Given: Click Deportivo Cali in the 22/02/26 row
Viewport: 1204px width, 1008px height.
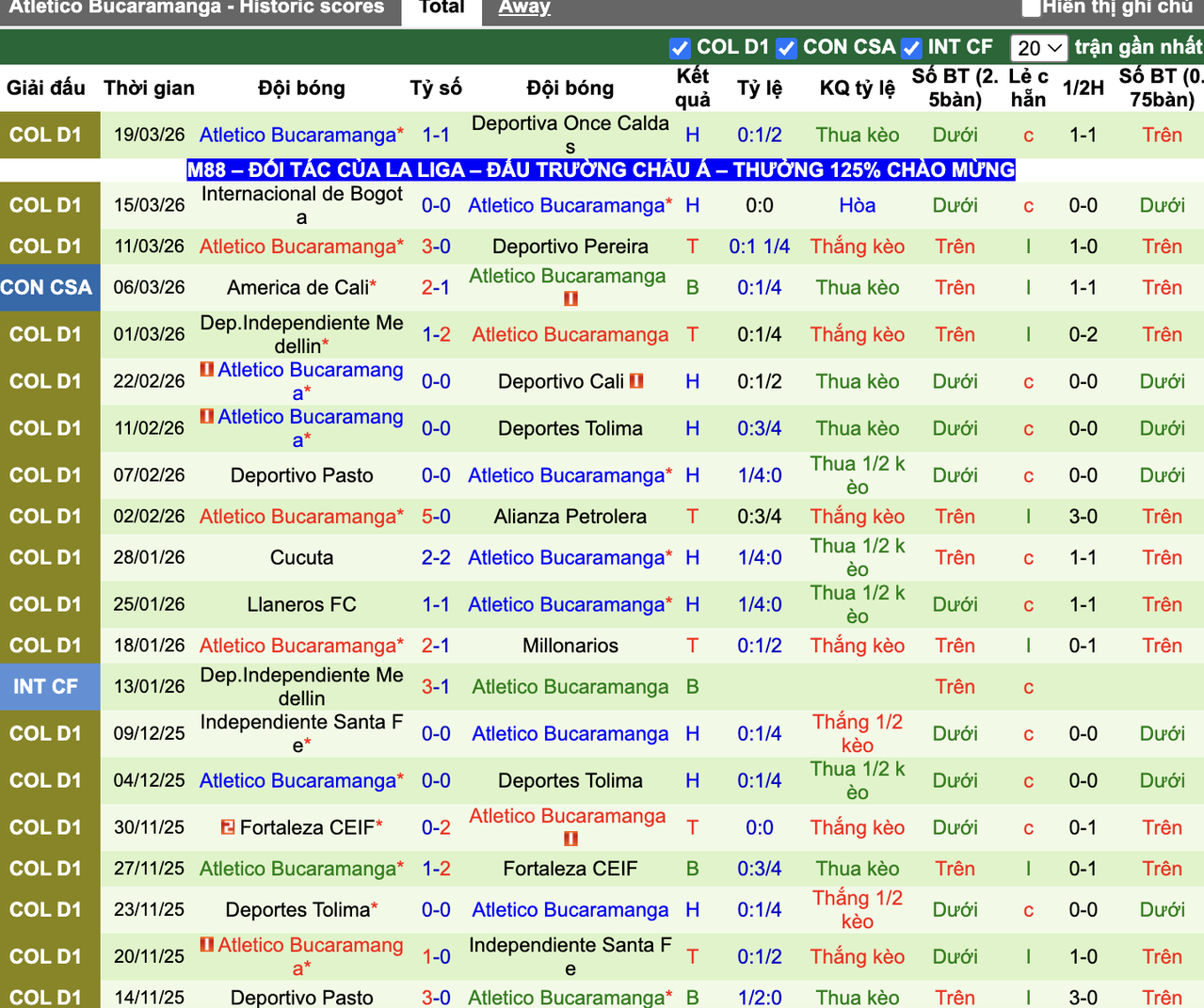Looking at the screenshot, I should point(561,381).
